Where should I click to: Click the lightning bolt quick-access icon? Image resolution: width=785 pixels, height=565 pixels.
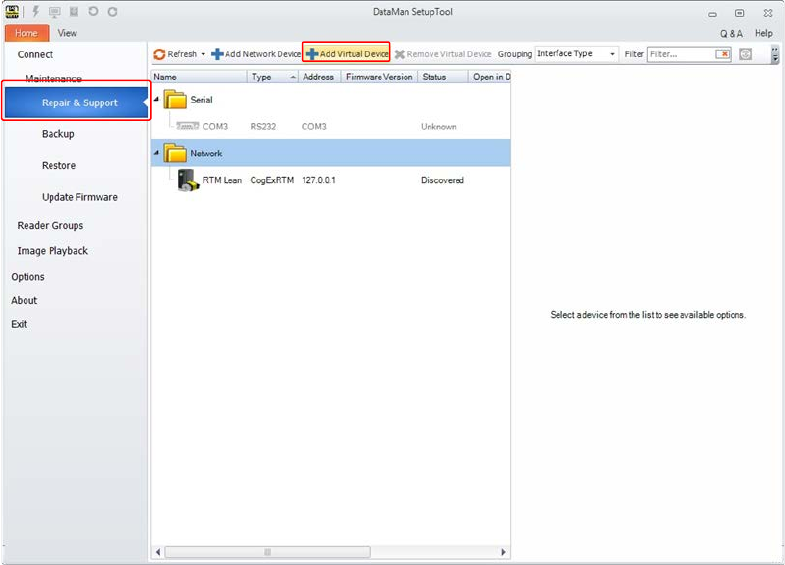(36, 12)
